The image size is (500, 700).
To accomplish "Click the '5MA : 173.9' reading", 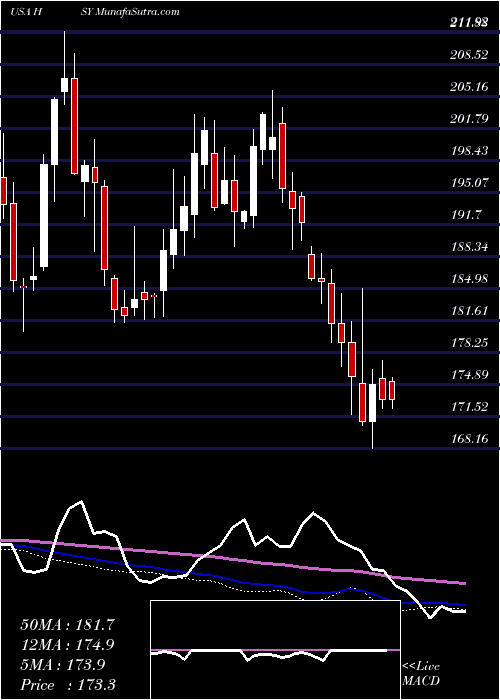I will coord(63,665).
